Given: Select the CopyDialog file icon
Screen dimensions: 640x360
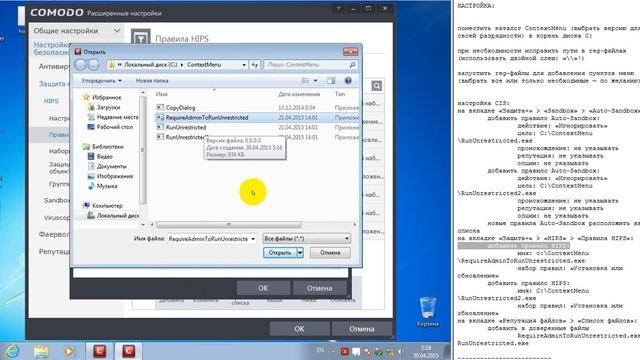Looking at the screenshot, I should coord(160,107).
